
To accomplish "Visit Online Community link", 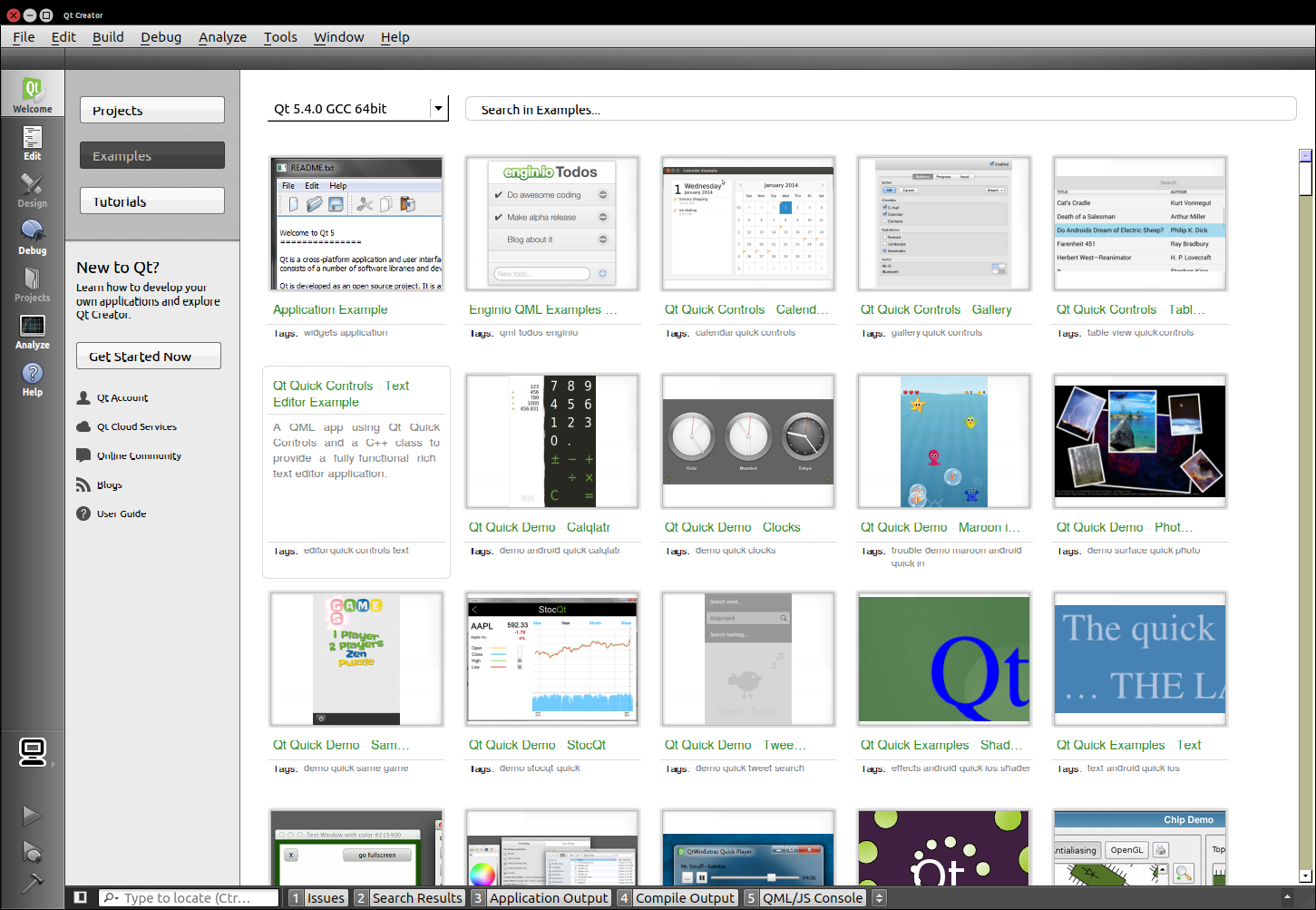I will tap(139, 455).
